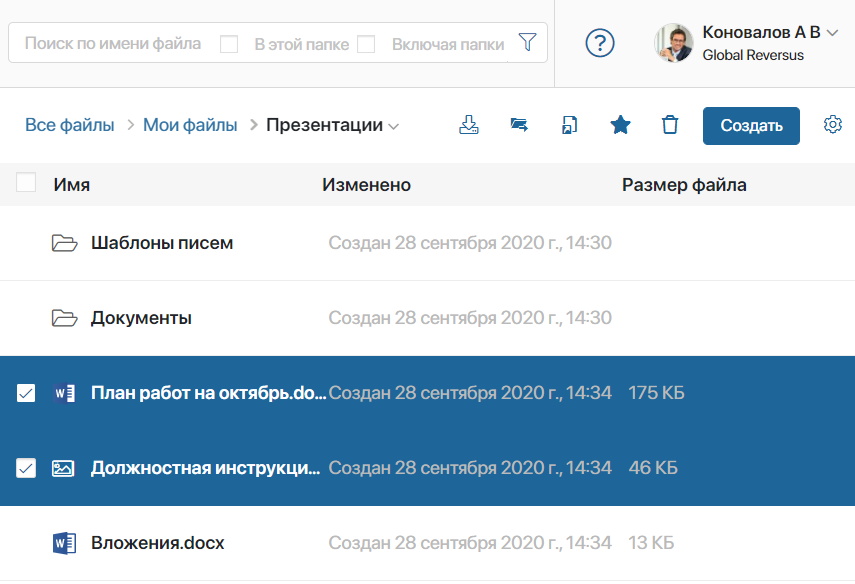The image size is (855, 584).
Task: Focus the Поиск по имени файла field
Action: click(113, 43)
